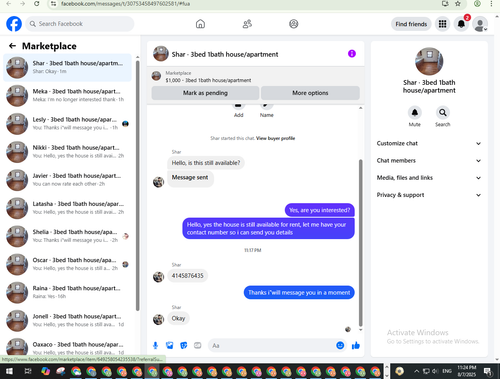Open the $1,000 3bed 1bath listing link
Viewport: 500px width, 379px height.
(x=208, y=80)
